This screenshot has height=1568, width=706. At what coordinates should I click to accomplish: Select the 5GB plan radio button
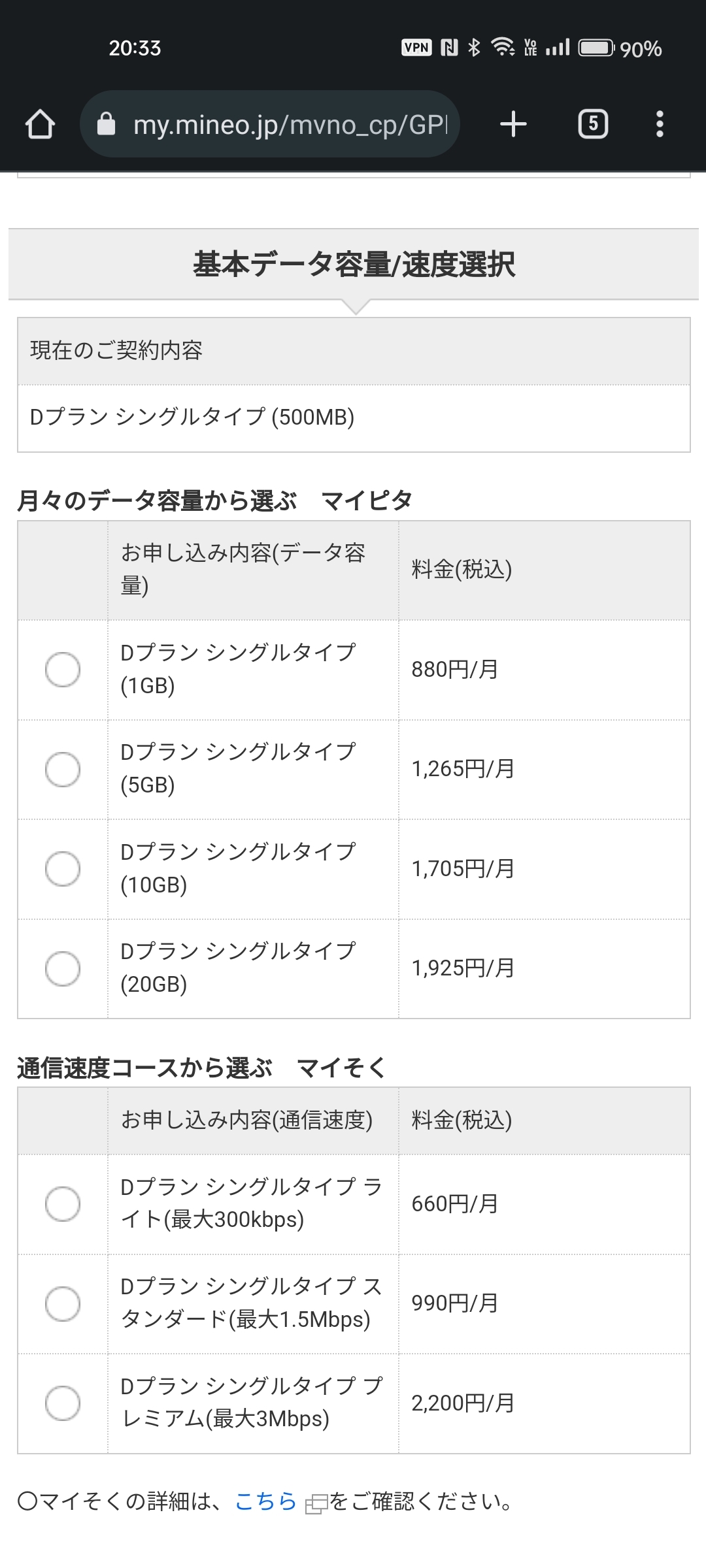[63, 769]
